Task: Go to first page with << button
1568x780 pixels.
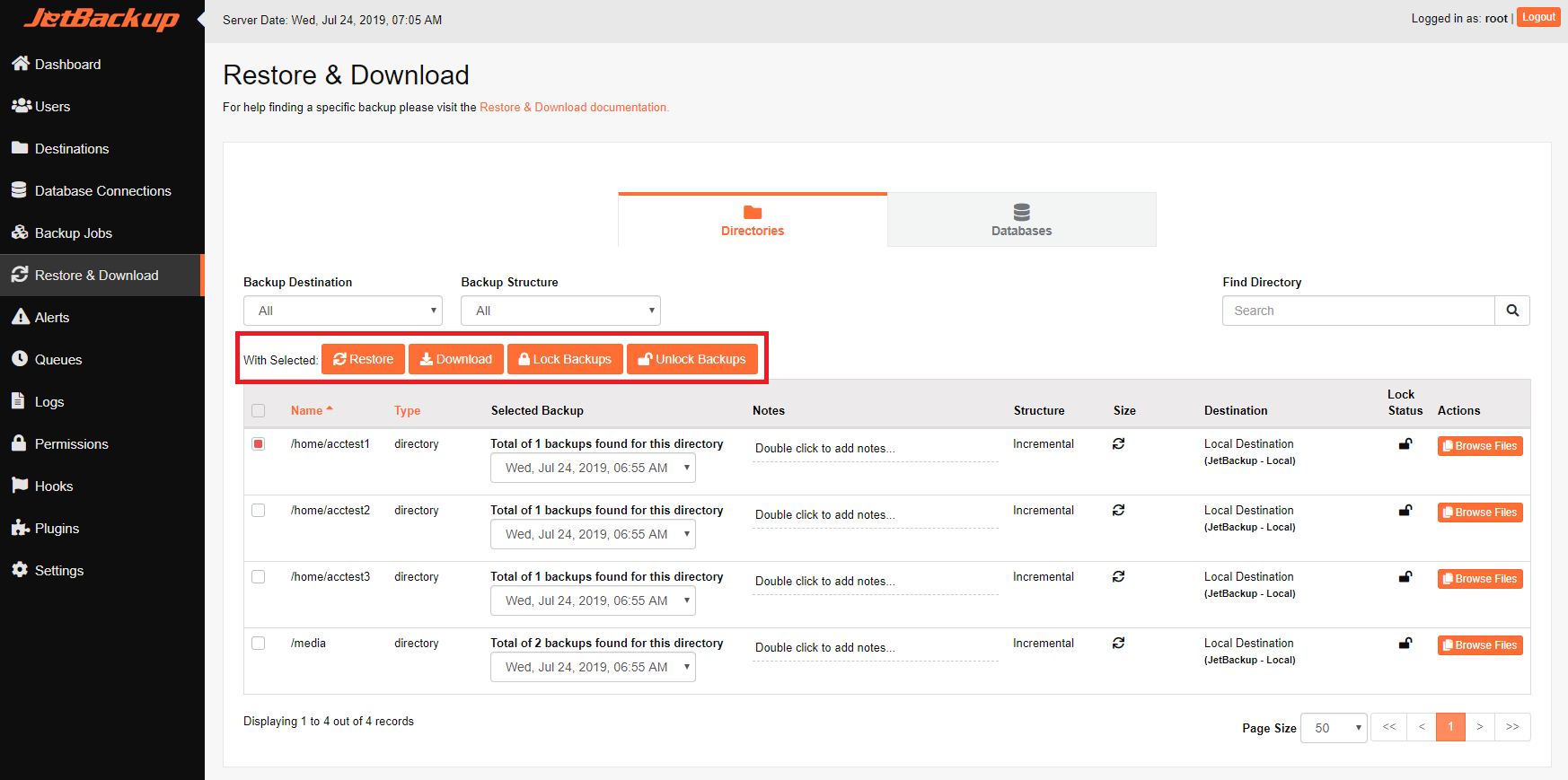Action: click(1389, 727)
